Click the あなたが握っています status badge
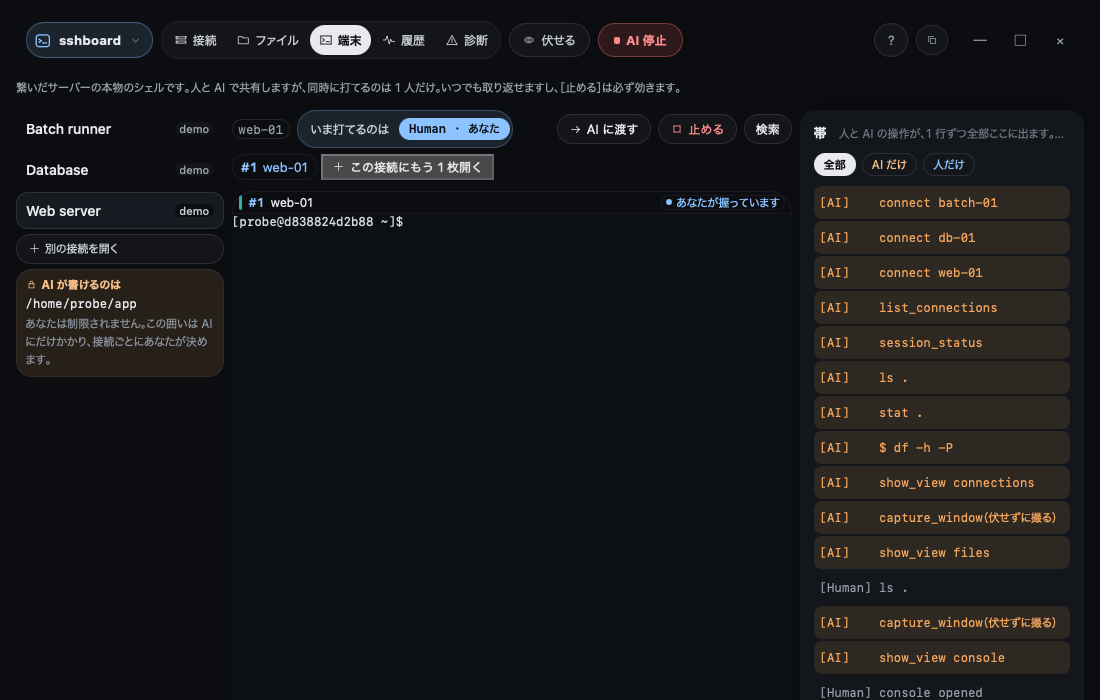The height and width of the screenshot is (700, 1100). coord(723,202)
